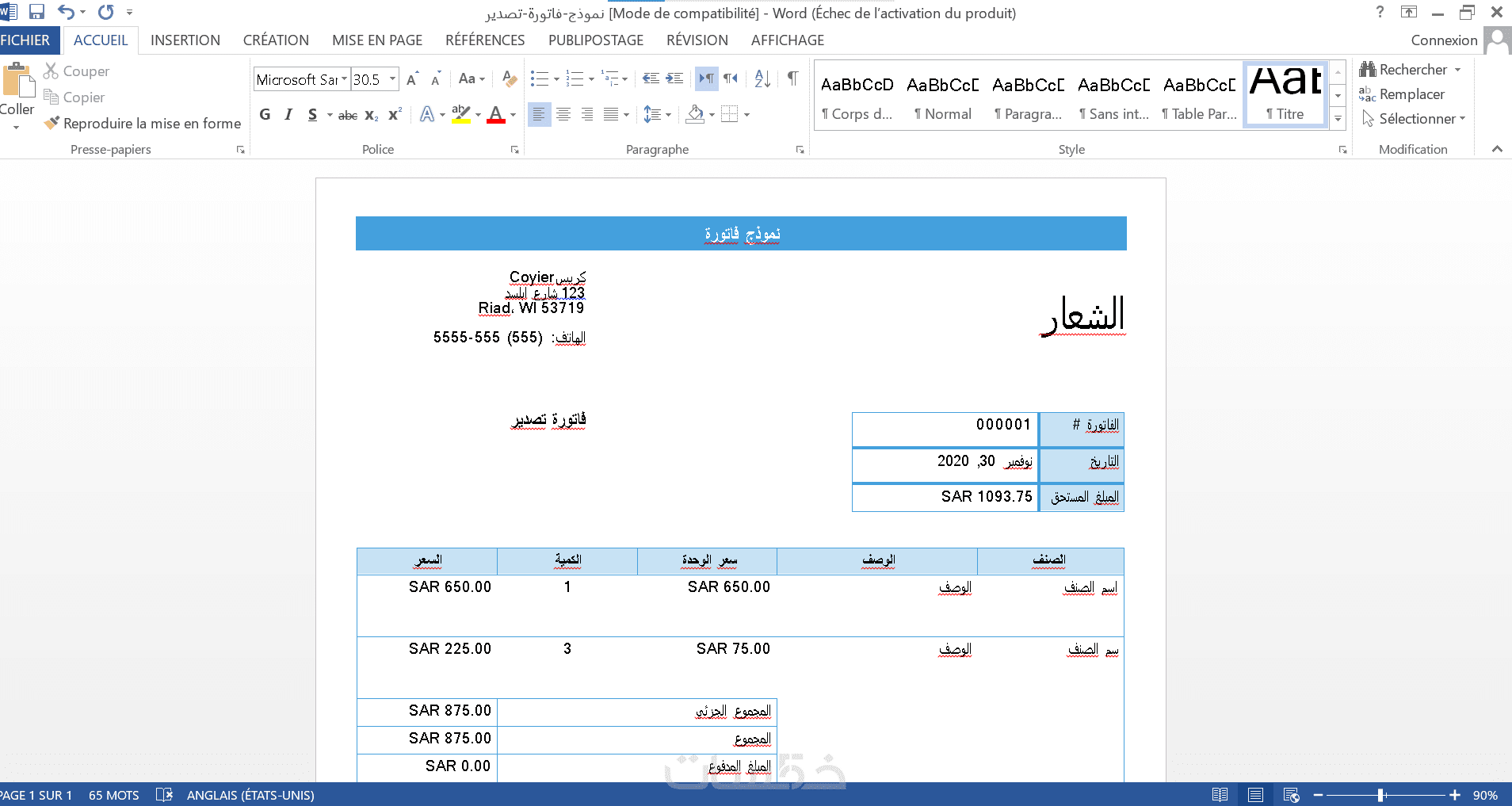Image resolution: width=1512 pixels, height=806 pixels.
Task: Select the Titre style thumbnail
Action: click(x=1285, y=94)
